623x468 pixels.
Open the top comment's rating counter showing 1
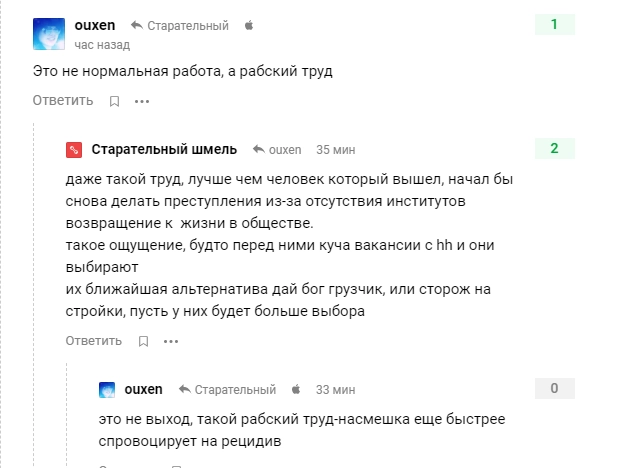pyautogui.click(x=554, y=25)
